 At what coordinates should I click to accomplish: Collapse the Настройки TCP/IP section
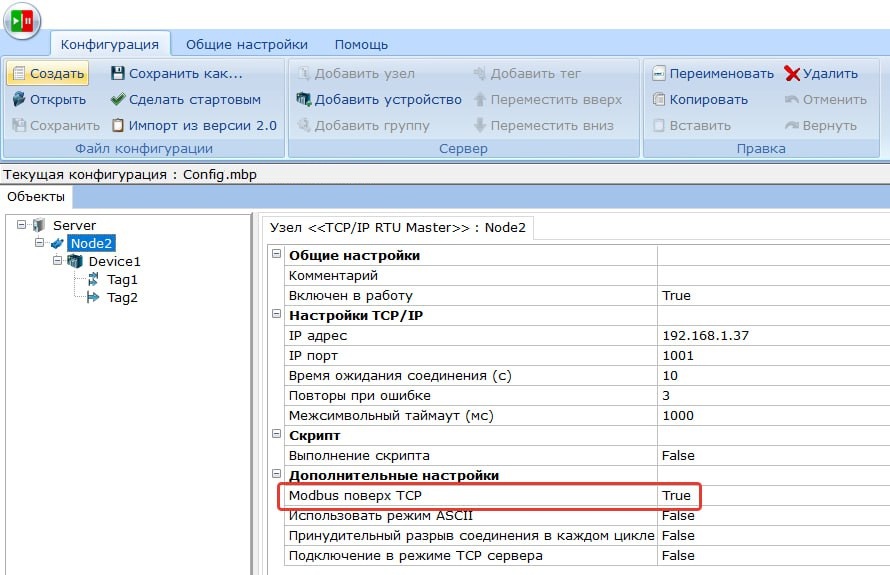[x=277, y=315]
